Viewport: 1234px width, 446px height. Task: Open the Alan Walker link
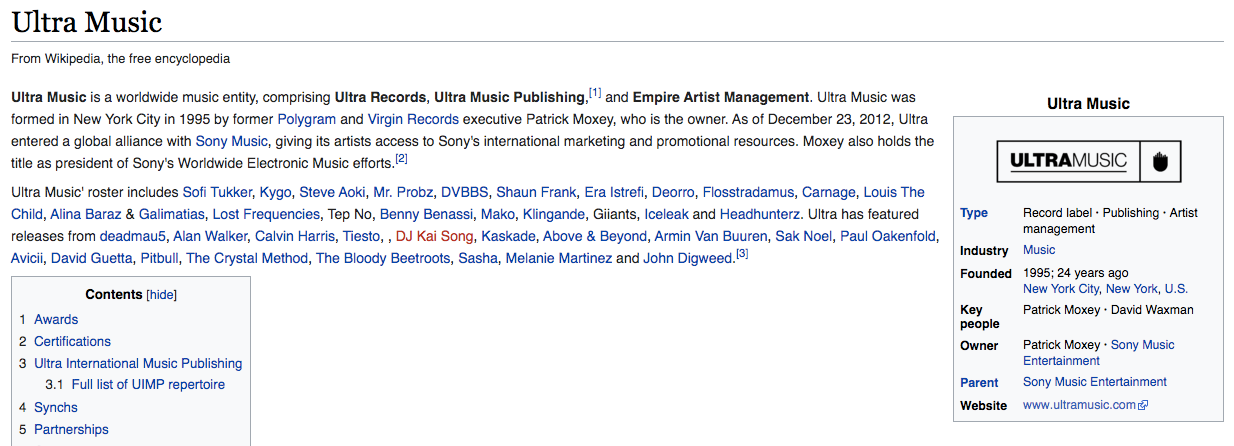click(210, 236)
